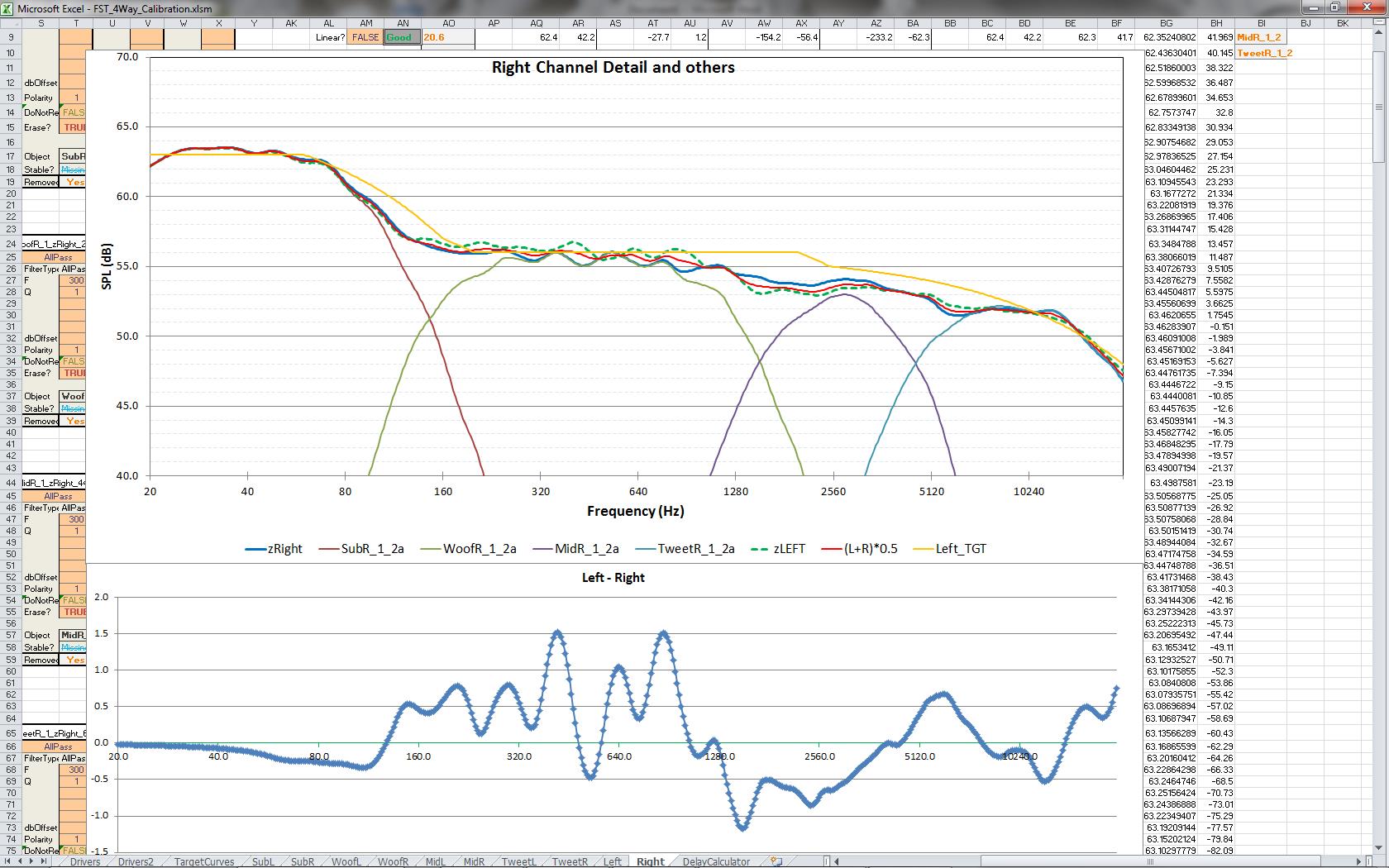Image resolution: width=1389 pixels, height=868 pixels.
Task: Switch to the TweetR sheet
Action: 570,861
